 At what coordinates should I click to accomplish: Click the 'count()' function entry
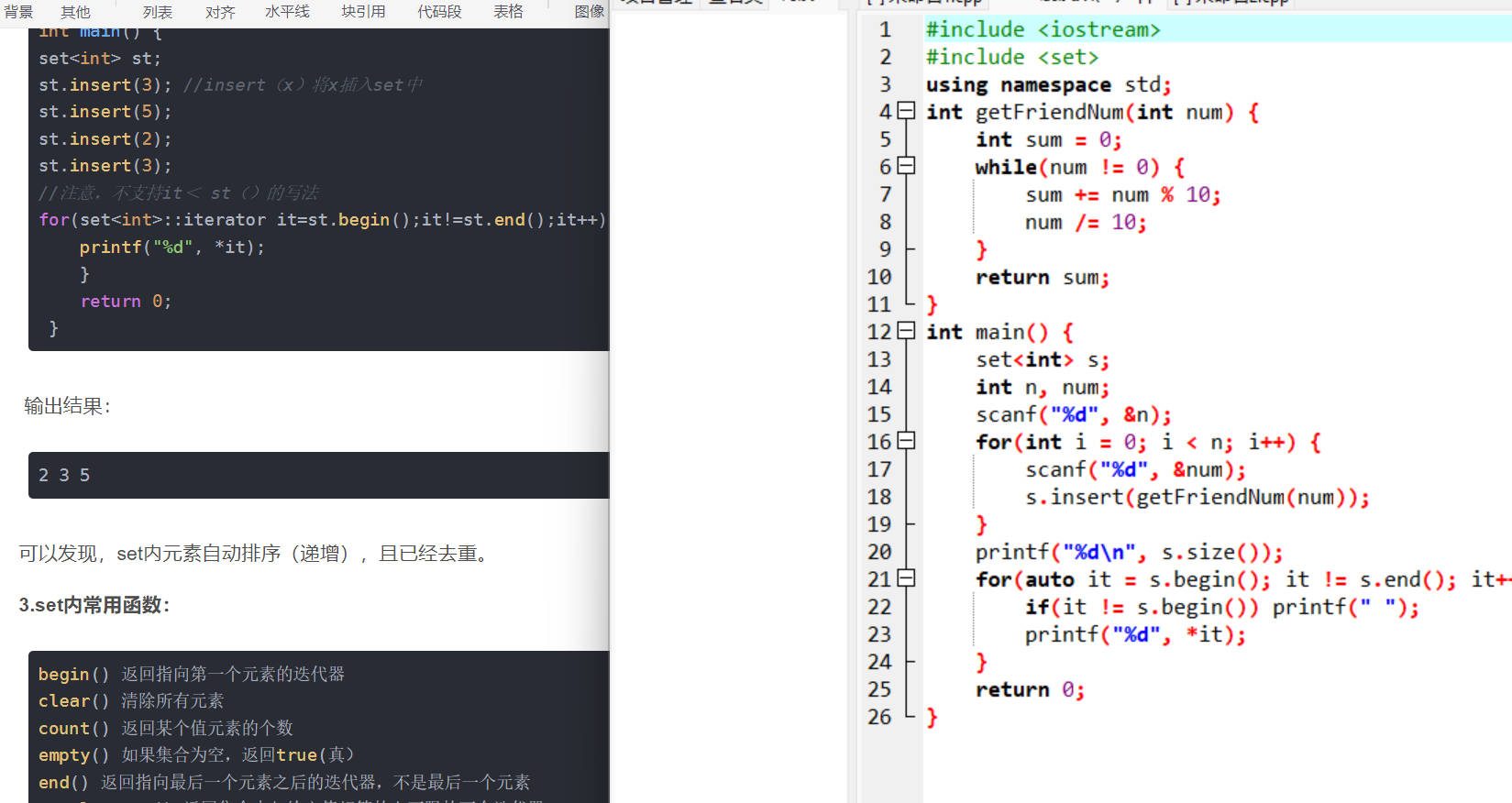click(x=166, y=728)
